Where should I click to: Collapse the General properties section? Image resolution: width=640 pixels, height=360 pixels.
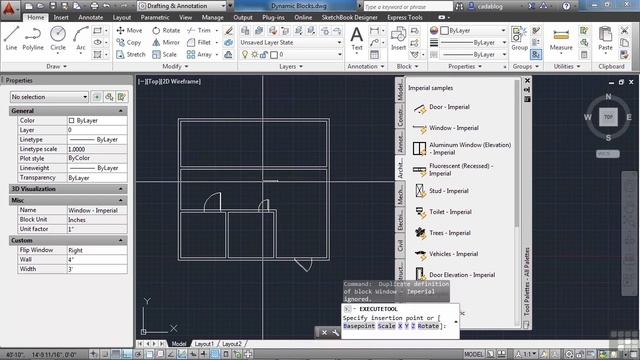[120, 111]
